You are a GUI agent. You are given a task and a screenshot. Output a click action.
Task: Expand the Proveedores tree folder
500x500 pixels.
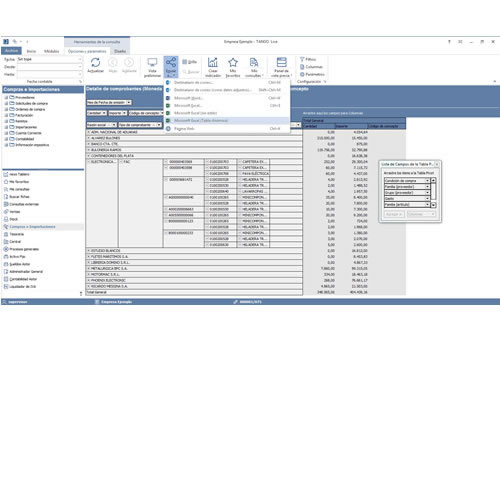pyautogui.click(x=6, y=97)
